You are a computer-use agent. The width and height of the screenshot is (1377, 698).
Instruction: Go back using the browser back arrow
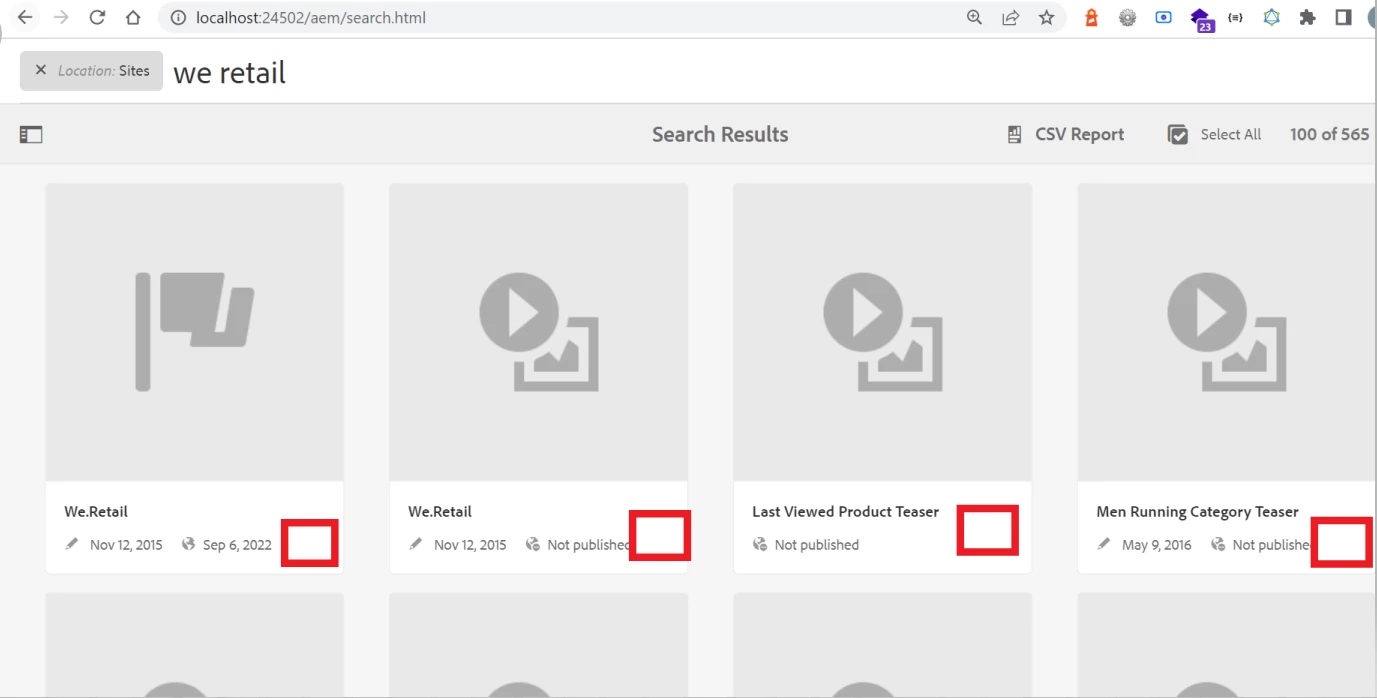pyautogui.click(x=25, y=17)
